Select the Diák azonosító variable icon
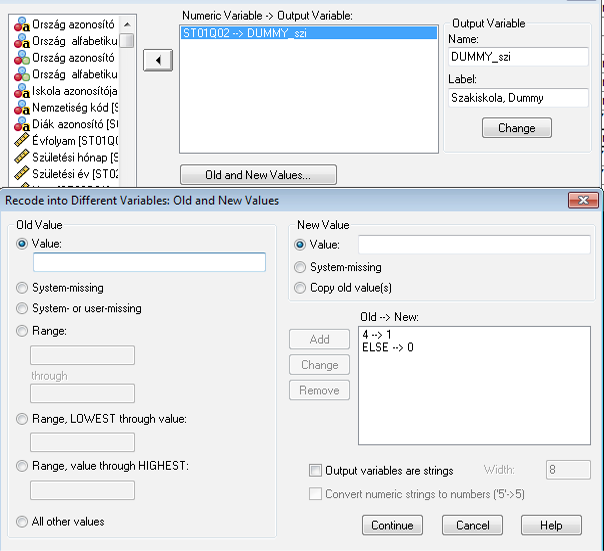The height and width of the screenshot is (551, 604). [20, 124]
